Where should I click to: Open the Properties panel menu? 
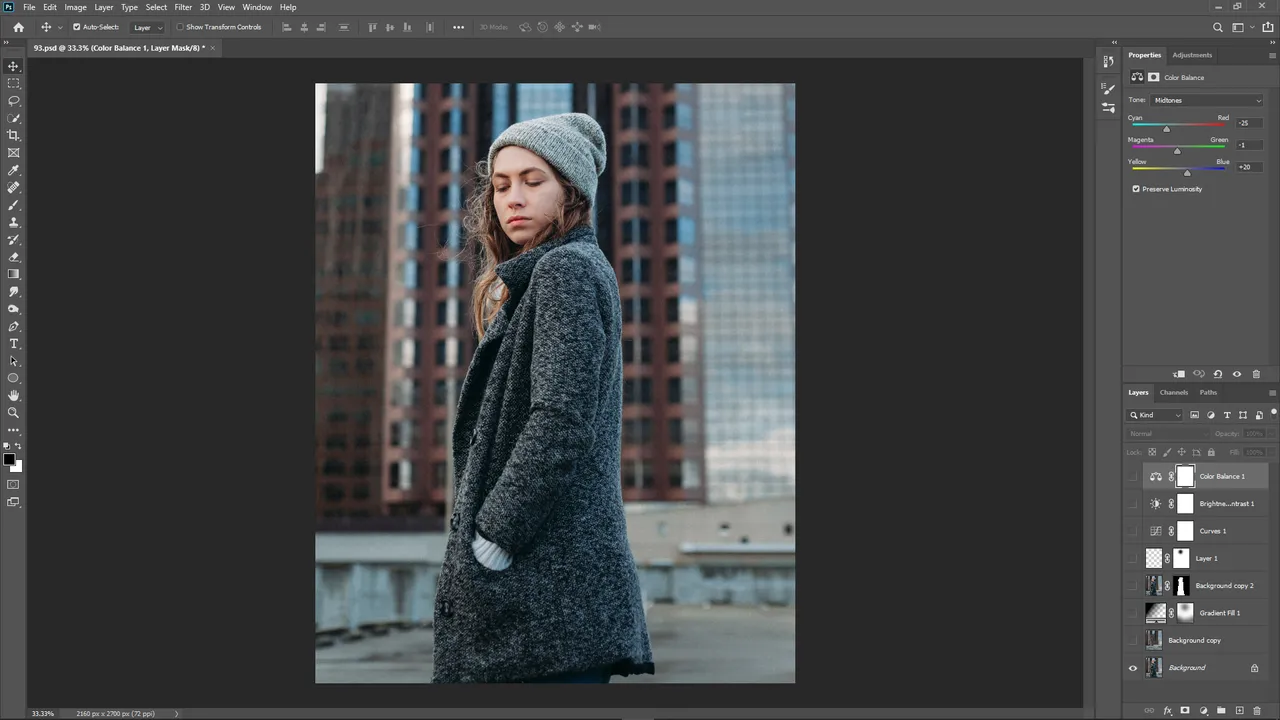pos(1272,55)
